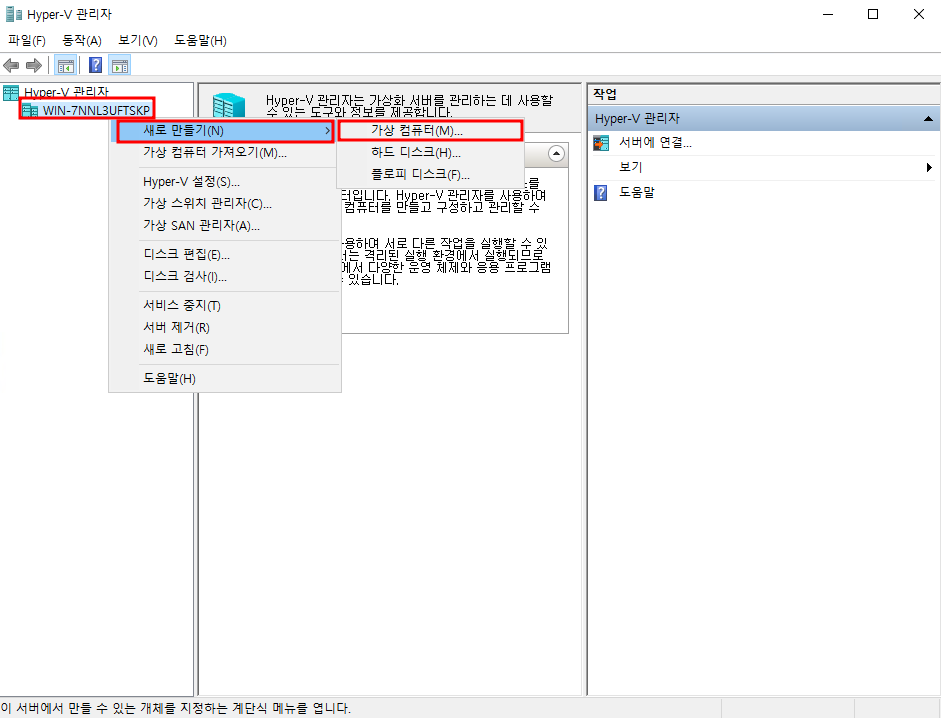Click the Forward arrow toolbar icon
941x718 pixels.
(34, 65)
